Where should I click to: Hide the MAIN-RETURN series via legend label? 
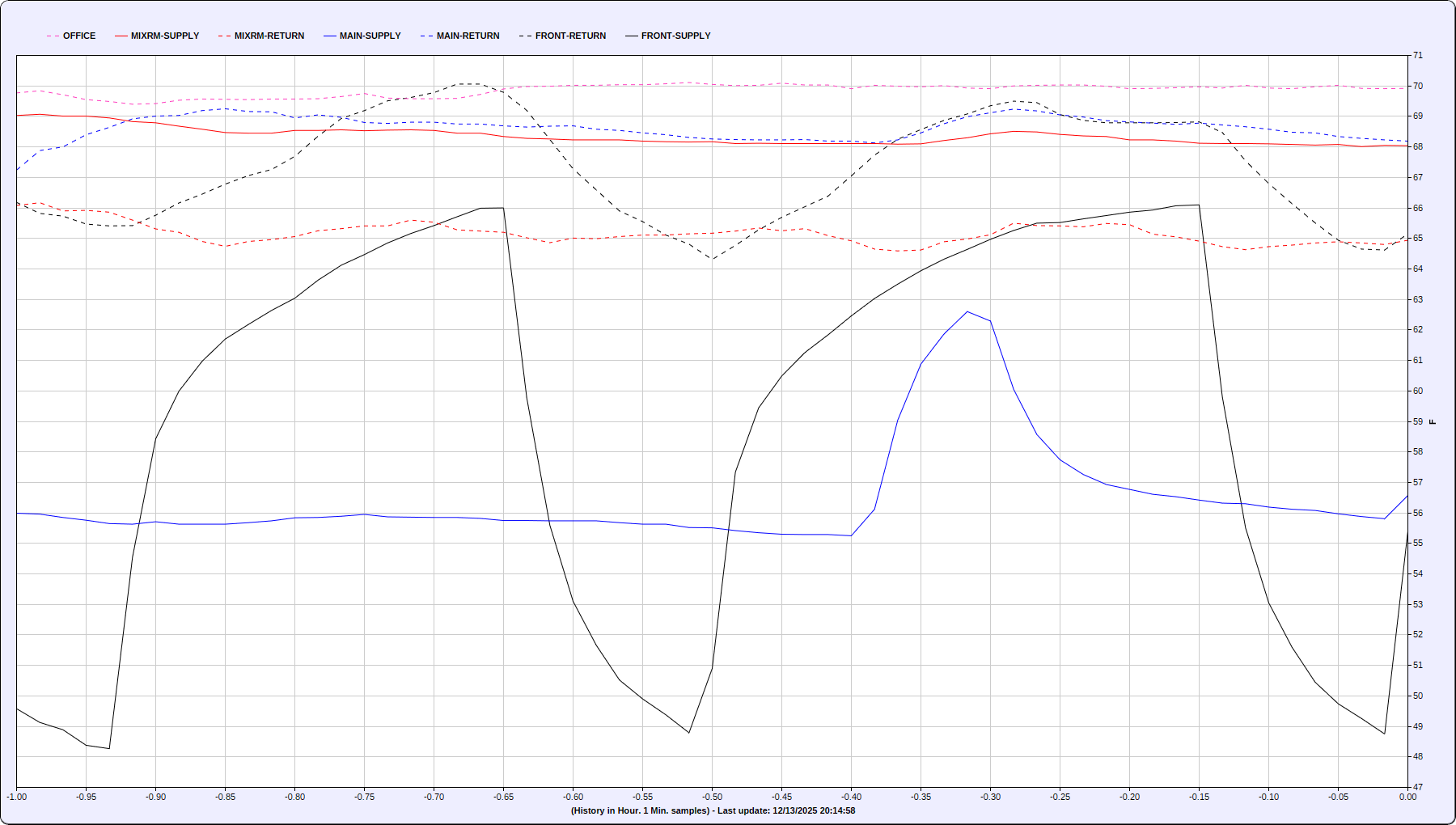(468, 36)
